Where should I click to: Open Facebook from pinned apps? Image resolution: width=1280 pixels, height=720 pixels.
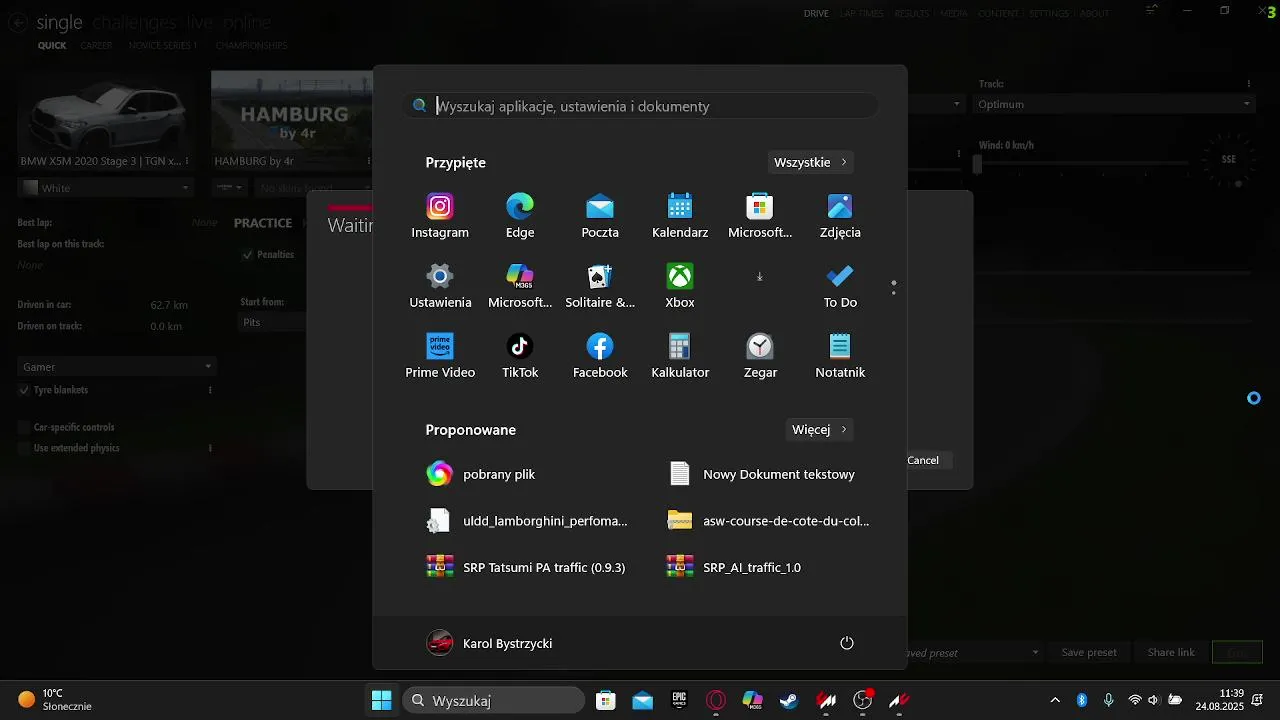(x=600, y=356)
